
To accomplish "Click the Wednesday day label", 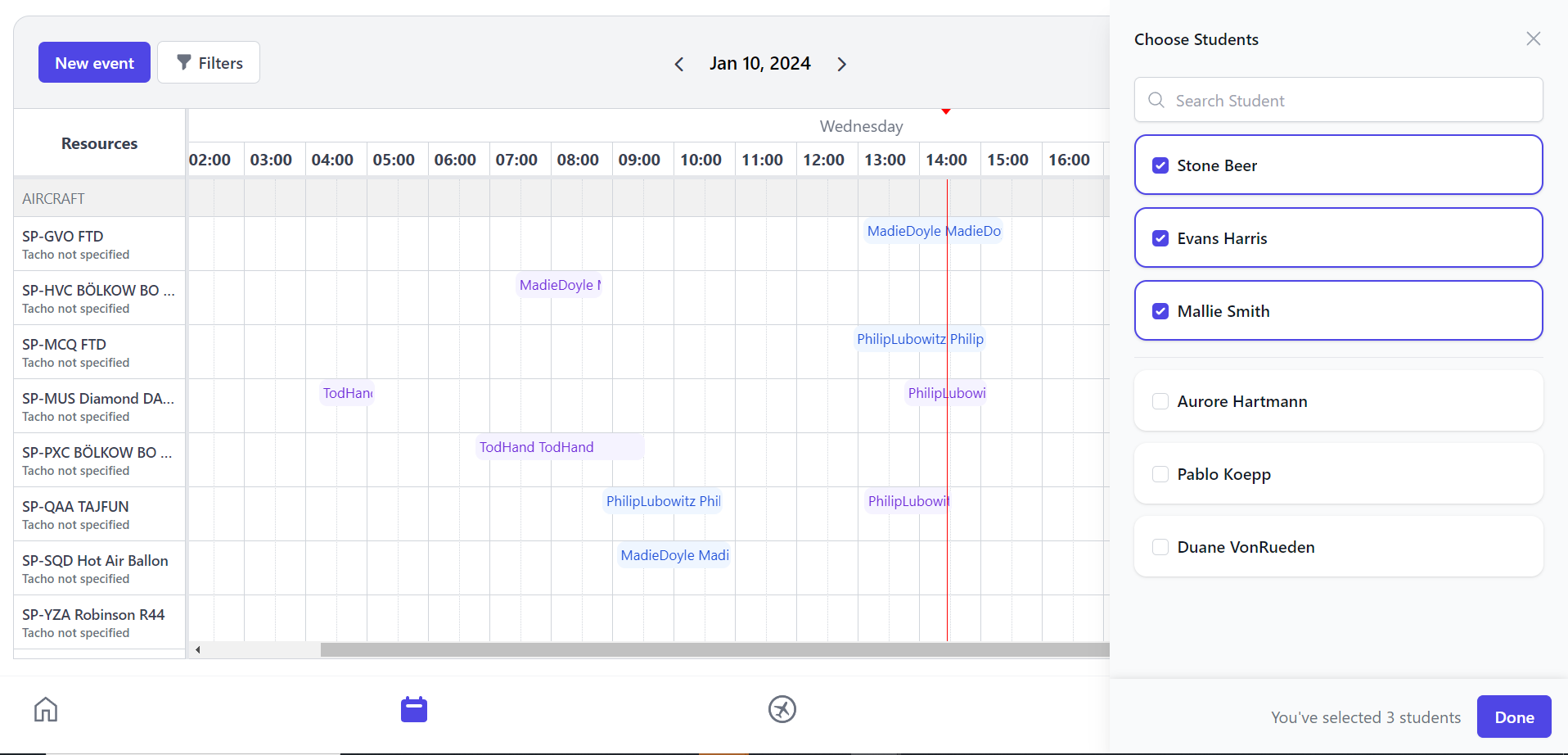I will tap(861, 126).
